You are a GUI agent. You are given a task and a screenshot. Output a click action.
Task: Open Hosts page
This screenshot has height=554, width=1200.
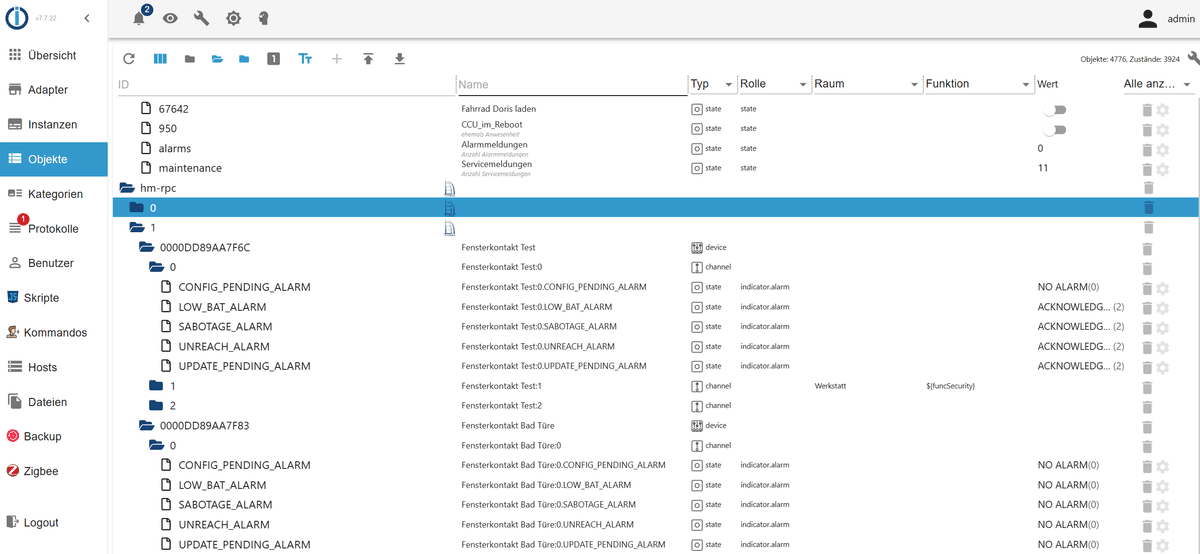[x=54, y=367]
